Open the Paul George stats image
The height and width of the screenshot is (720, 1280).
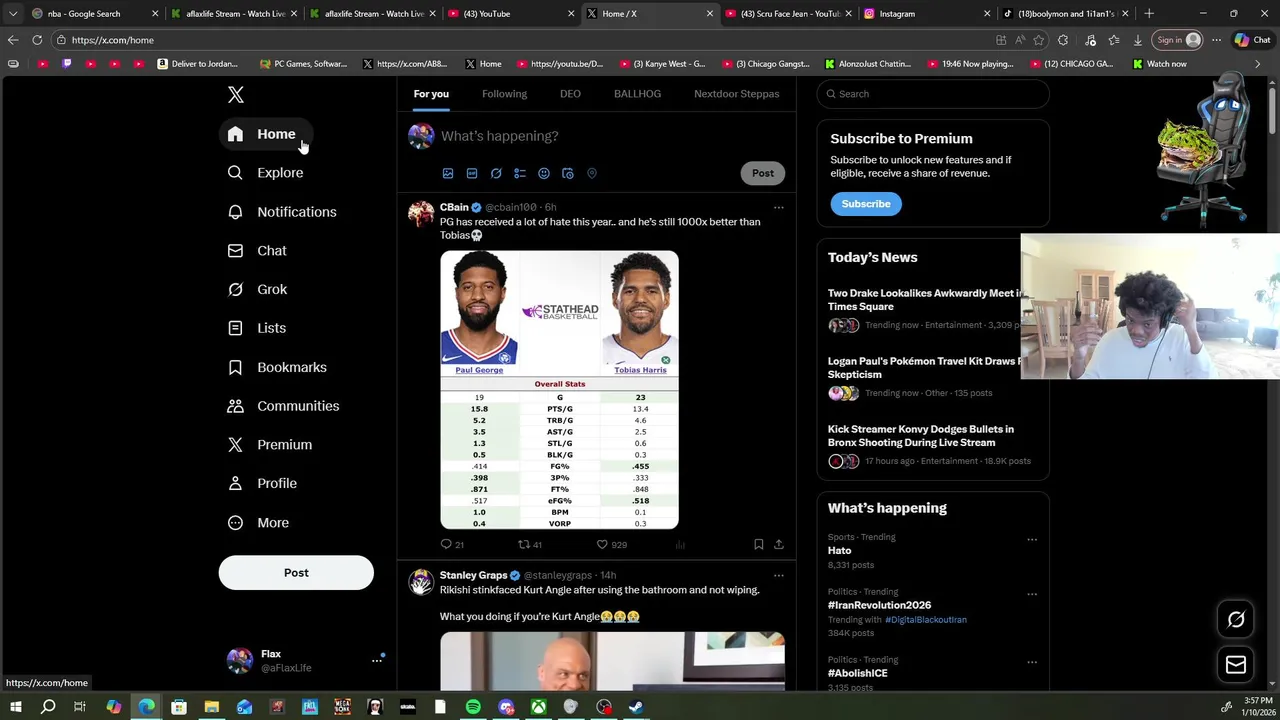click(559, 390)
